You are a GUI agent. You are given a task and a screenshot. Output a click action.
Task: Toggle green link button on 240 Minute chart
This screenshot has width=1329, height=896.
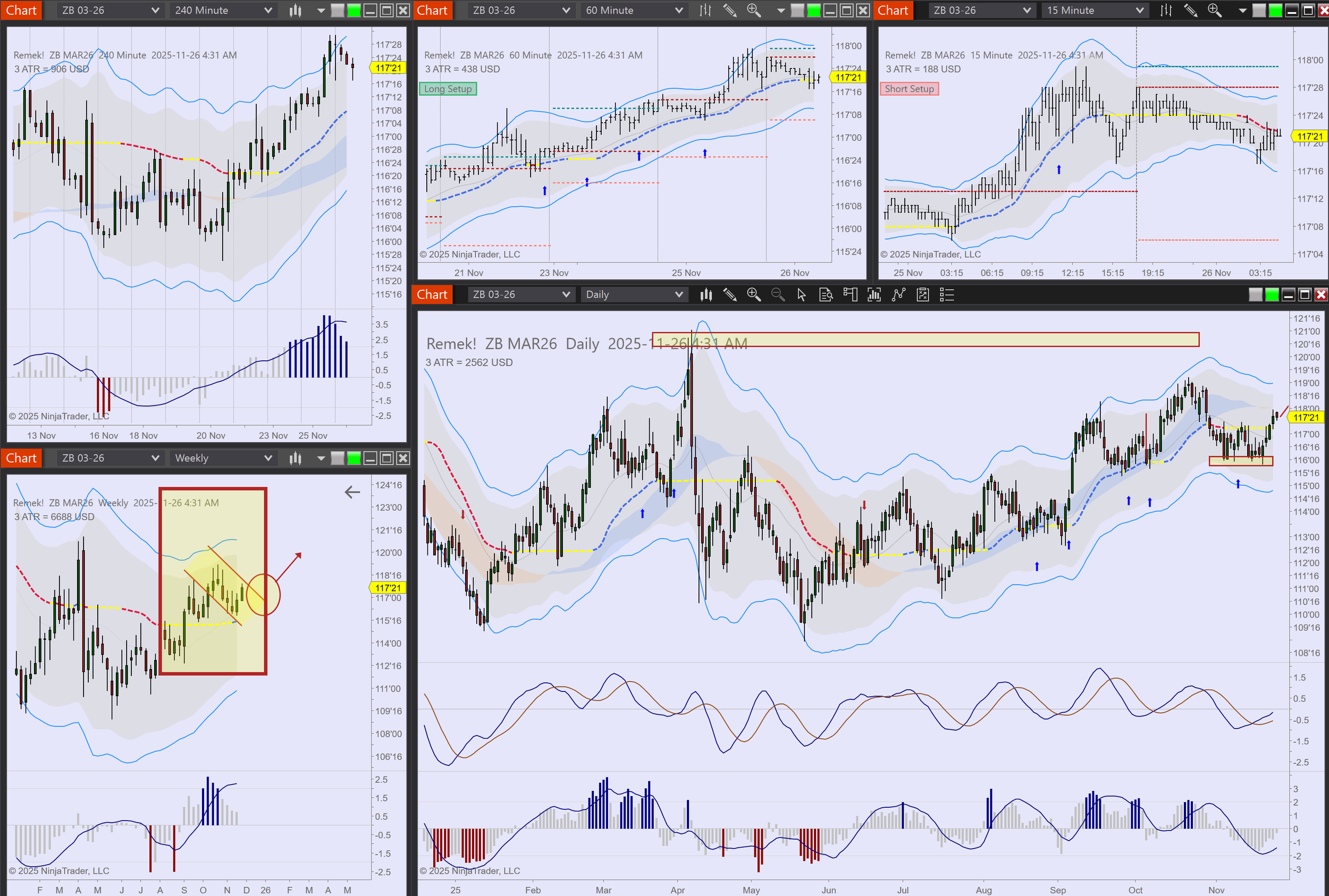(354, 10)
